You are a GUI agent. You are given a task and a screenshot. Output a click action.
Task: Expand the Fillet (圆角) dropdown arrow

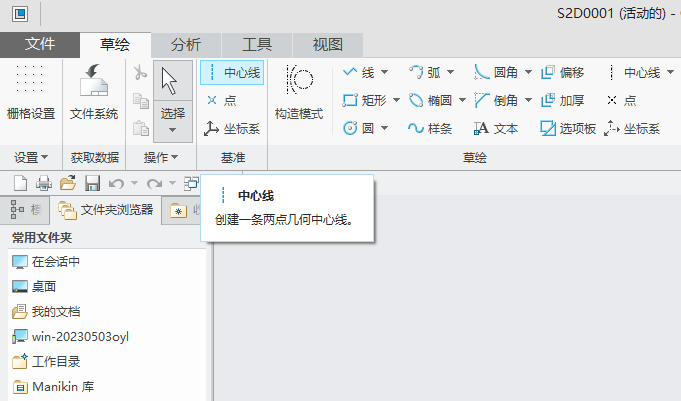tap(529, 72)
